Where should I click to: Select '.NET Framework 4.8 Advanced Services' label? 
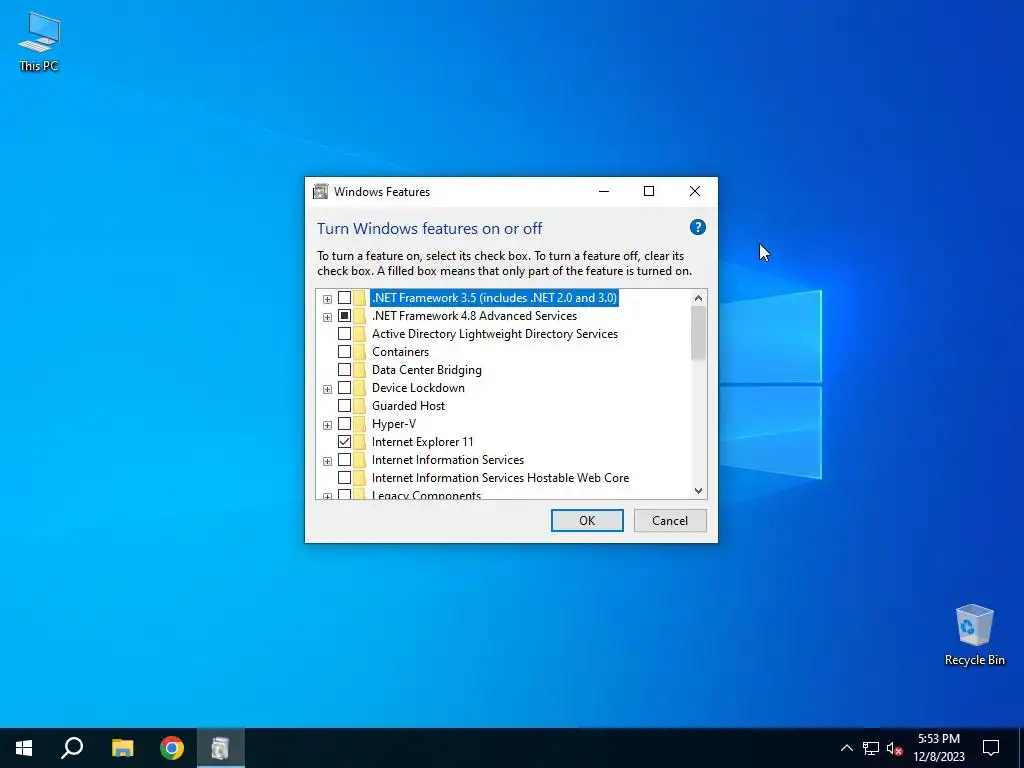(474, 315)
